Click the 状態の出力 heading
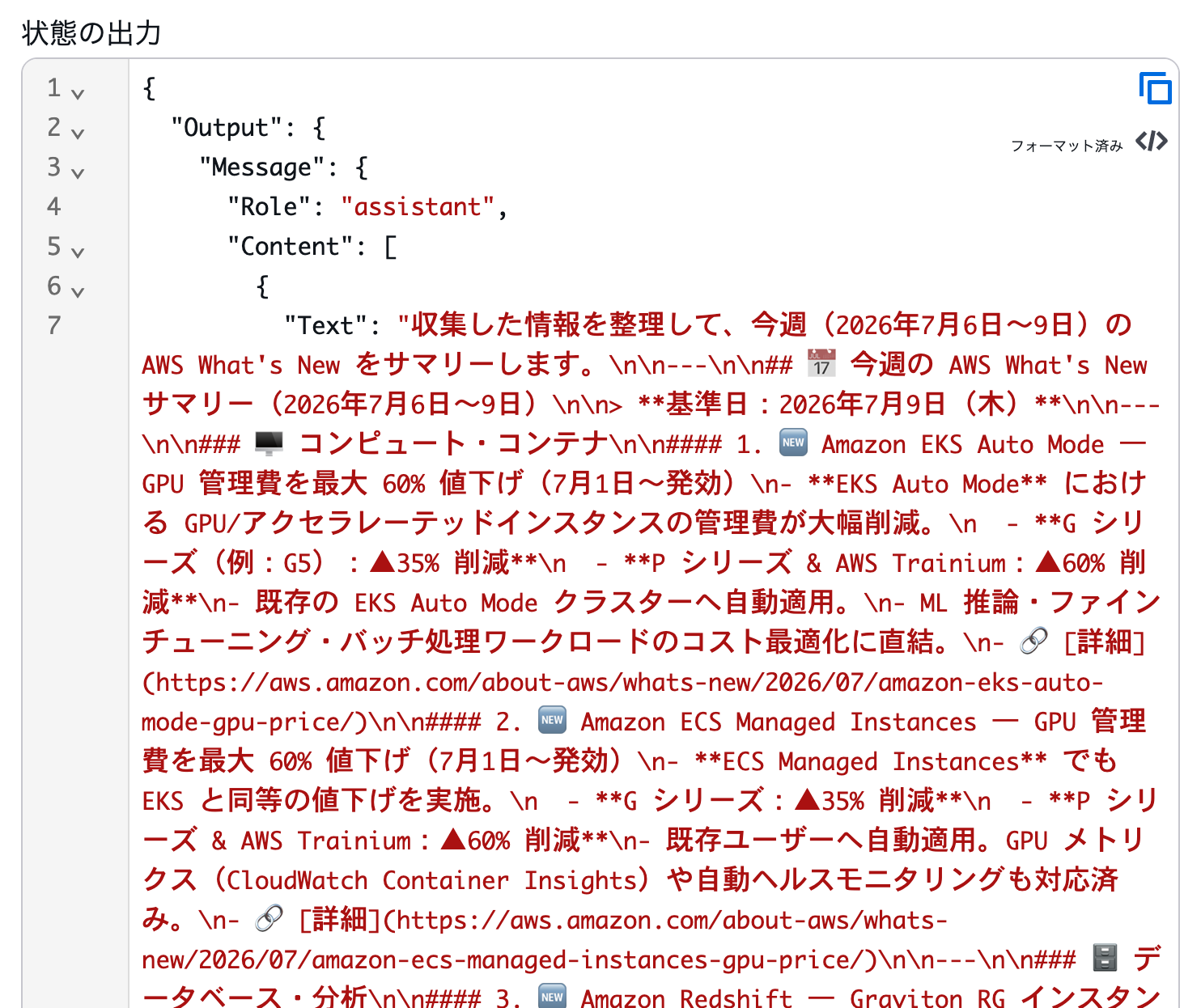 point(91,33)
